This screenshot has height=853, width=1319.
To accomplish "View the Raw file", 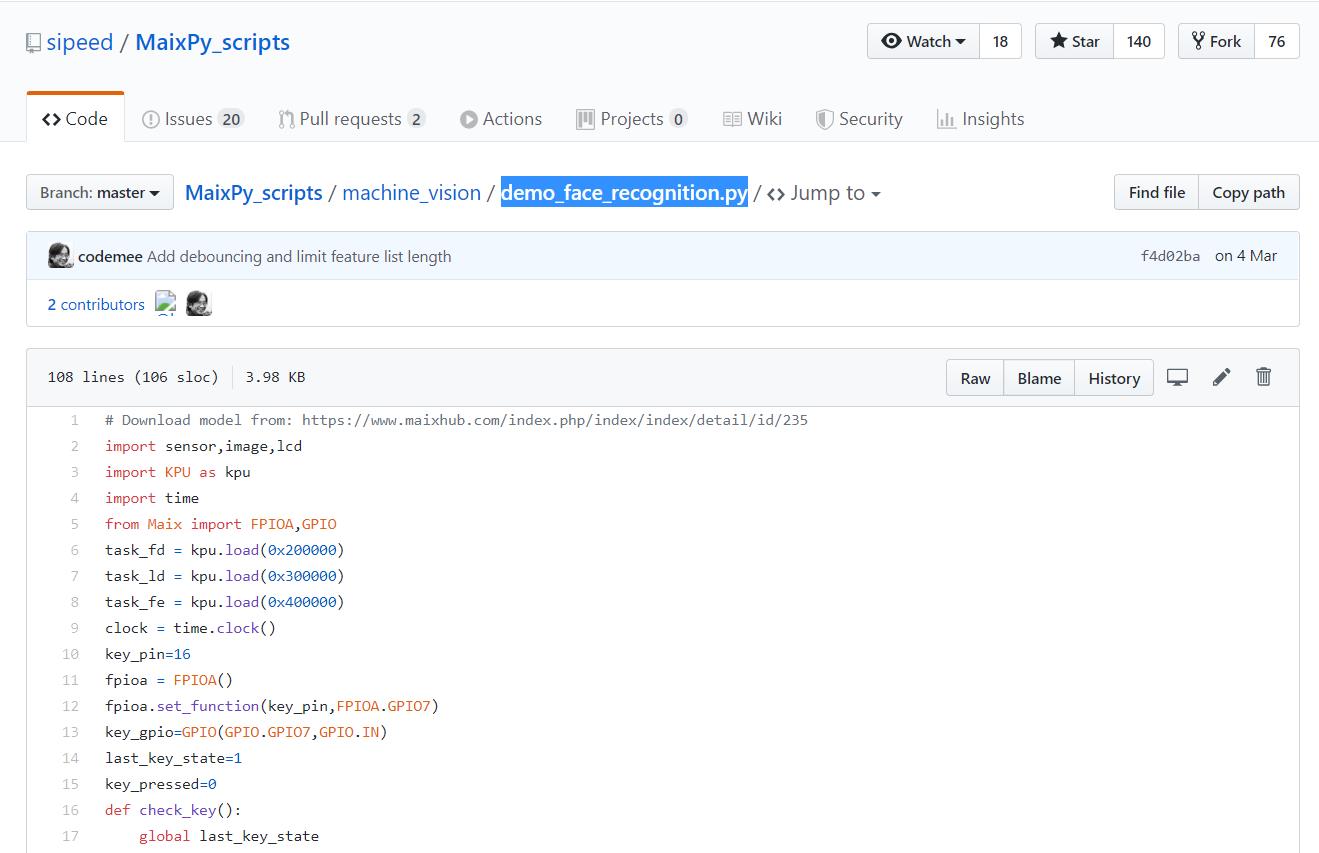I will pos(975,378).
